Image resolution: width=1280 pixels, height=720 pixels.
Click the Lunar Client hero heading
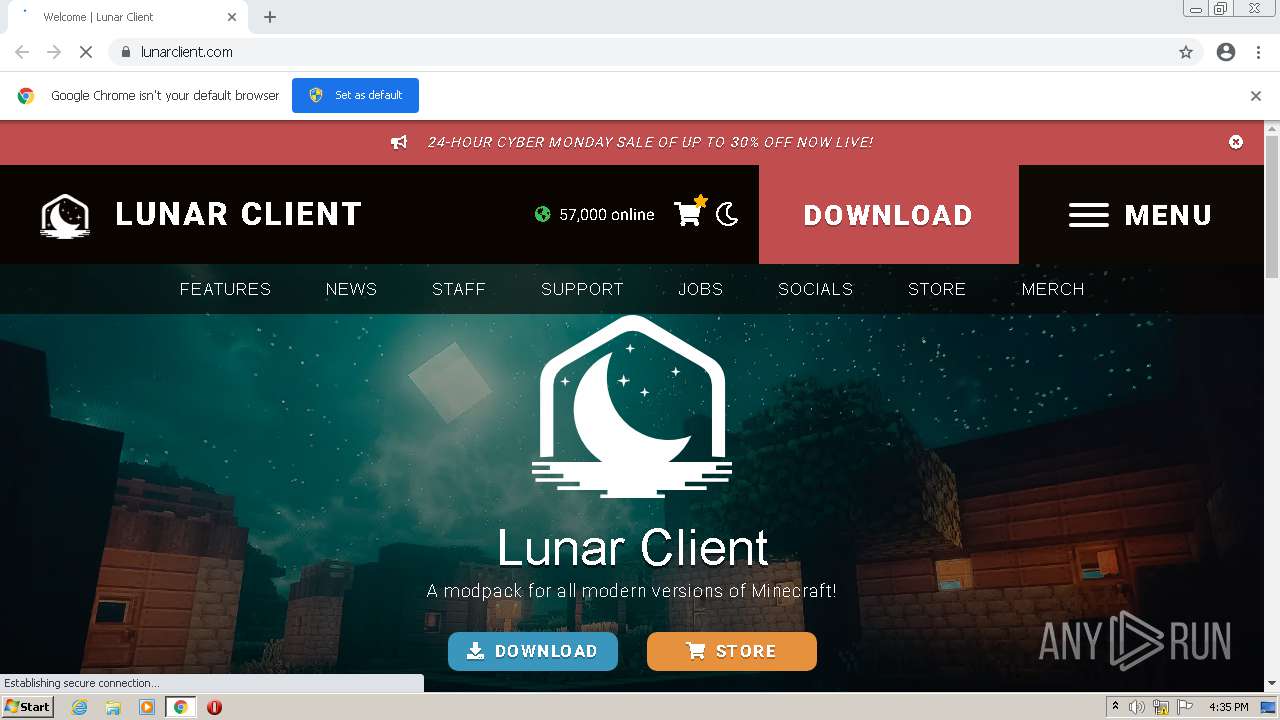pyautogui.click(x=633, y=547)
